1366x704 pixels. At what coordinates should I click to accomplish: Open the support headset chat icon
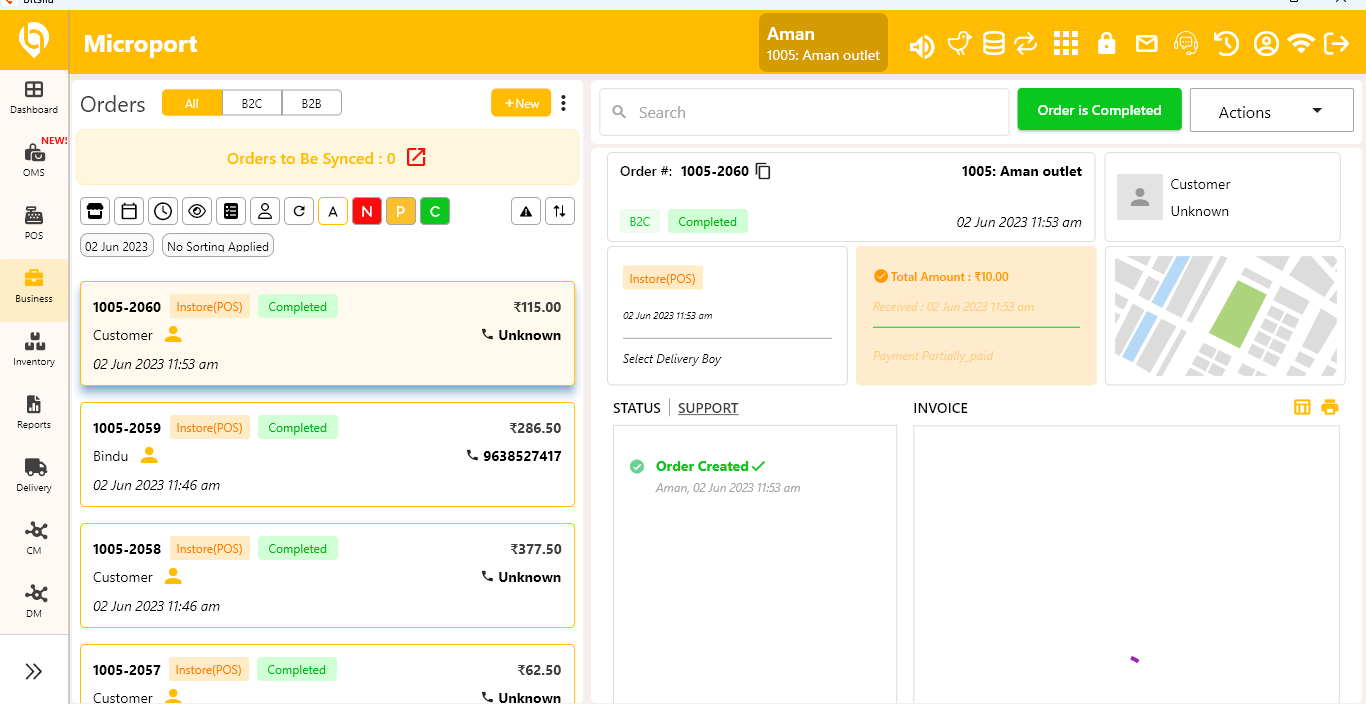pyautogui.click(x=1186, y=43)
